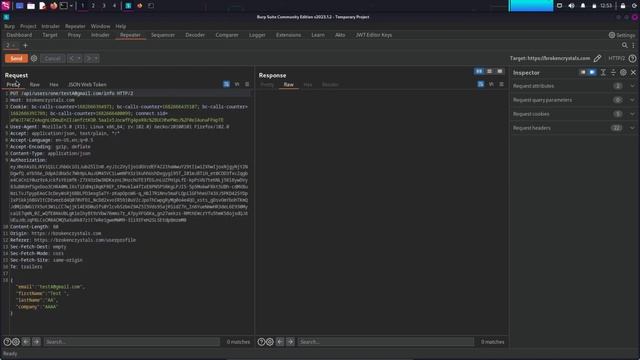
Task: Collapse all Inspector sections
Action: [613, 72]
